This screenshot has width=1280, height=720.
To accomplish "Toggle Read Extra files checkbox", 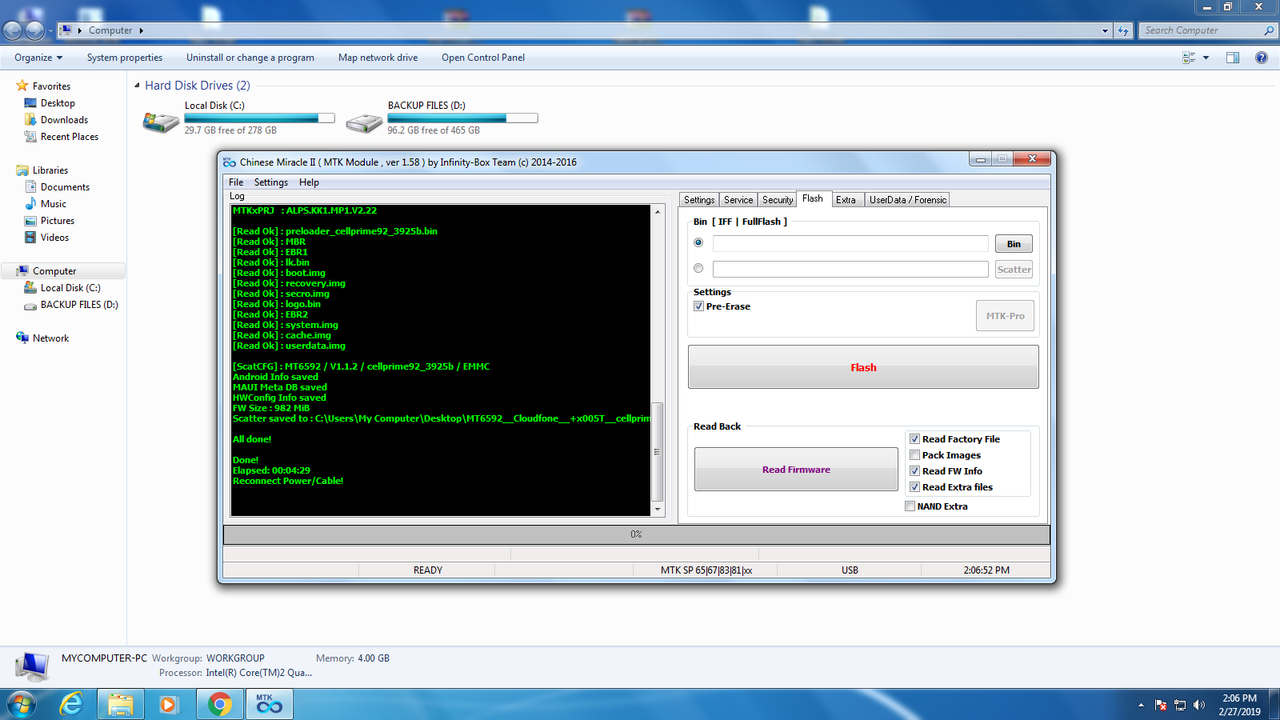I will pos(914,487).
